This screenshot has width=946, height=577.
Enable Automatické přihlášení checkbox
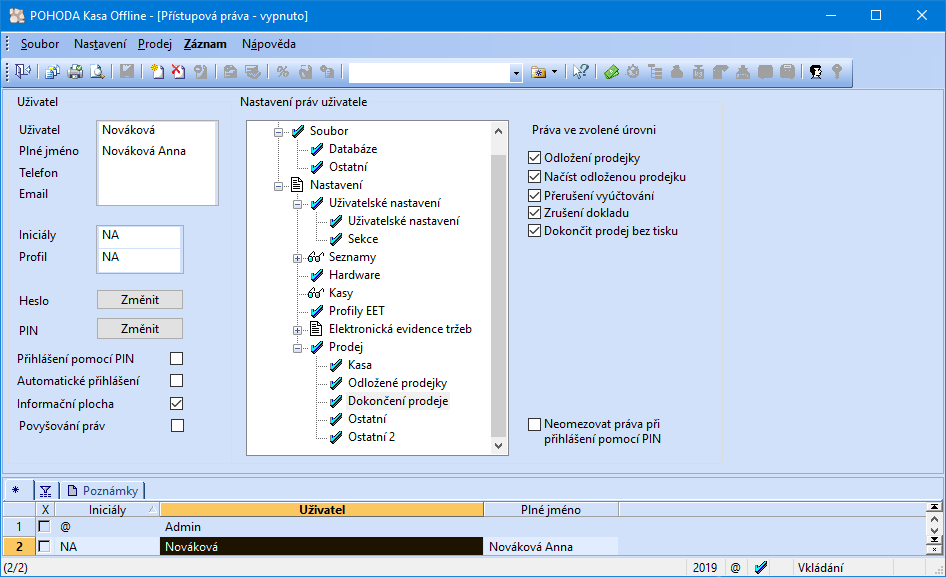176,381
